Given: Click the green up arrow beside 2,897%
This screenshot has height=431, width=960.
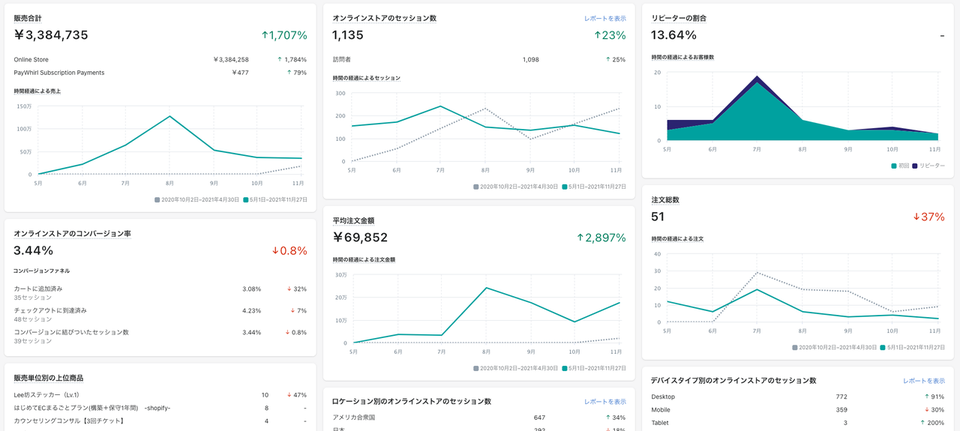Looking at the screenshot, I should (580, 238).
